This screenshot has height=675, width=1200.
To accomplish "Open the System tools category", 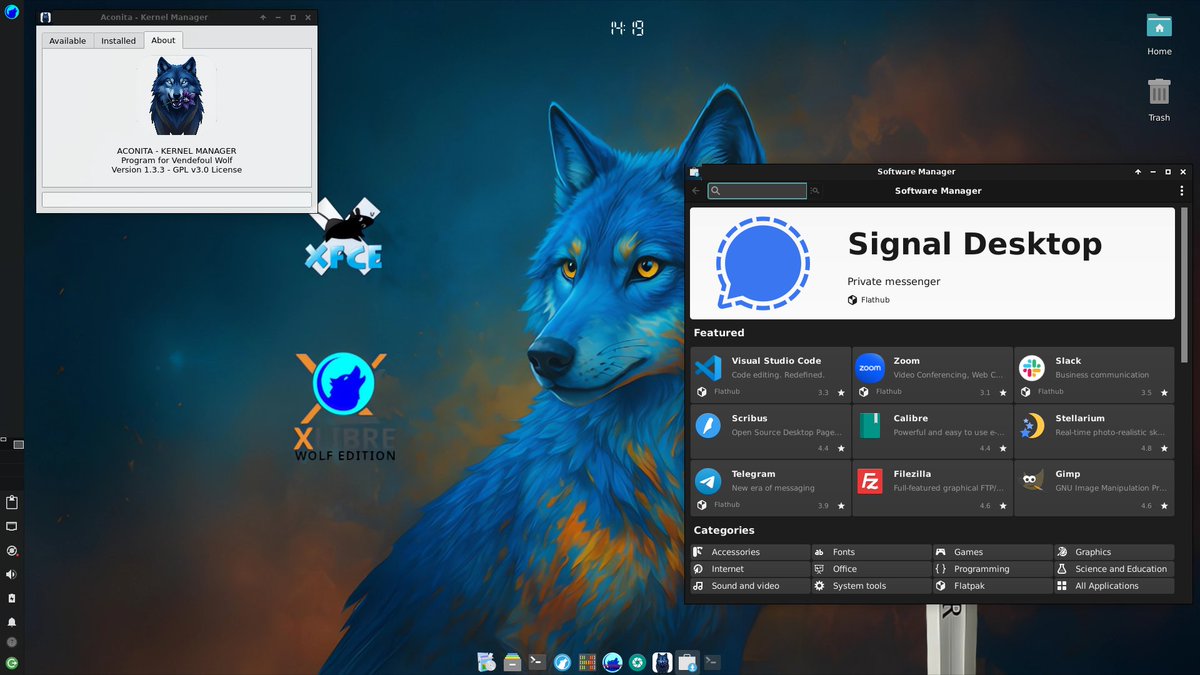I will 871,586.
